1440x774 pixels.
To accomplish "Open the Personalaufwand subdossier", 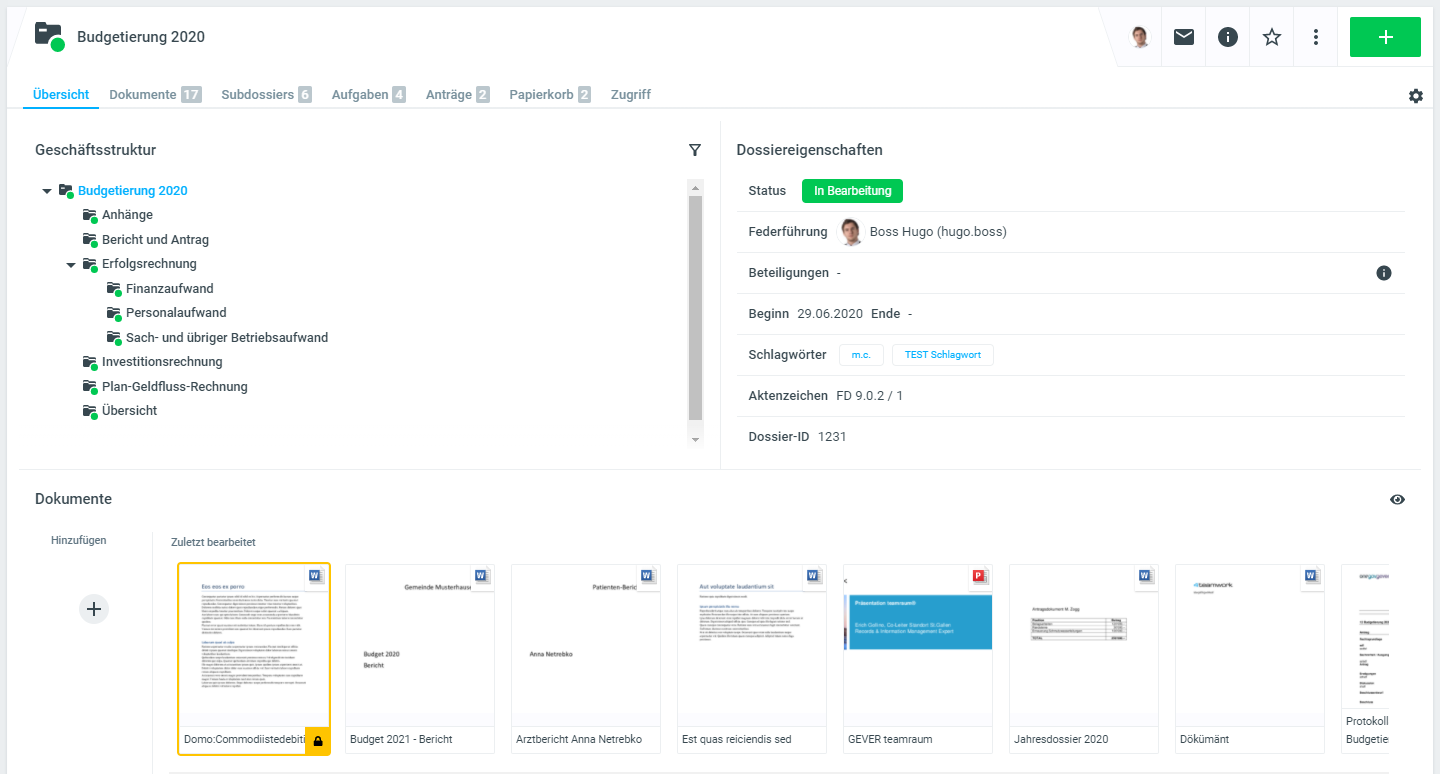I will pyautogui.click(x=176, y=313).
